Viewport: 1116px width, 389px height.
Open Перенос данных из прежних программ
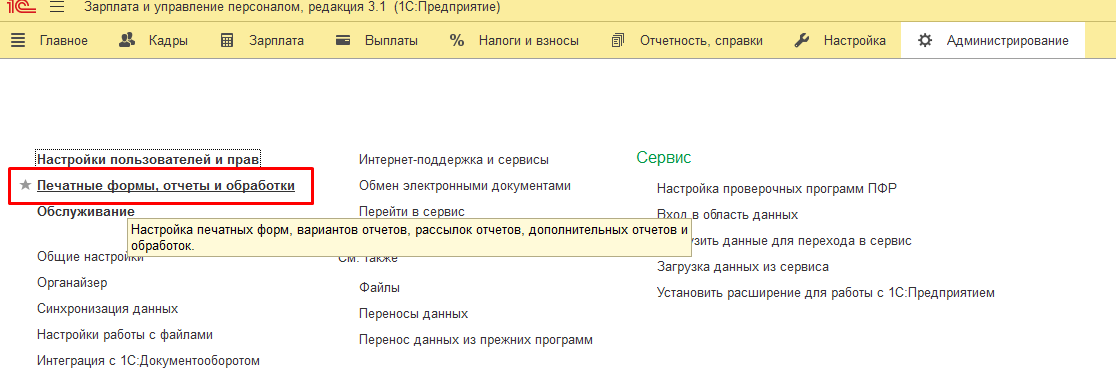(475, 340)
